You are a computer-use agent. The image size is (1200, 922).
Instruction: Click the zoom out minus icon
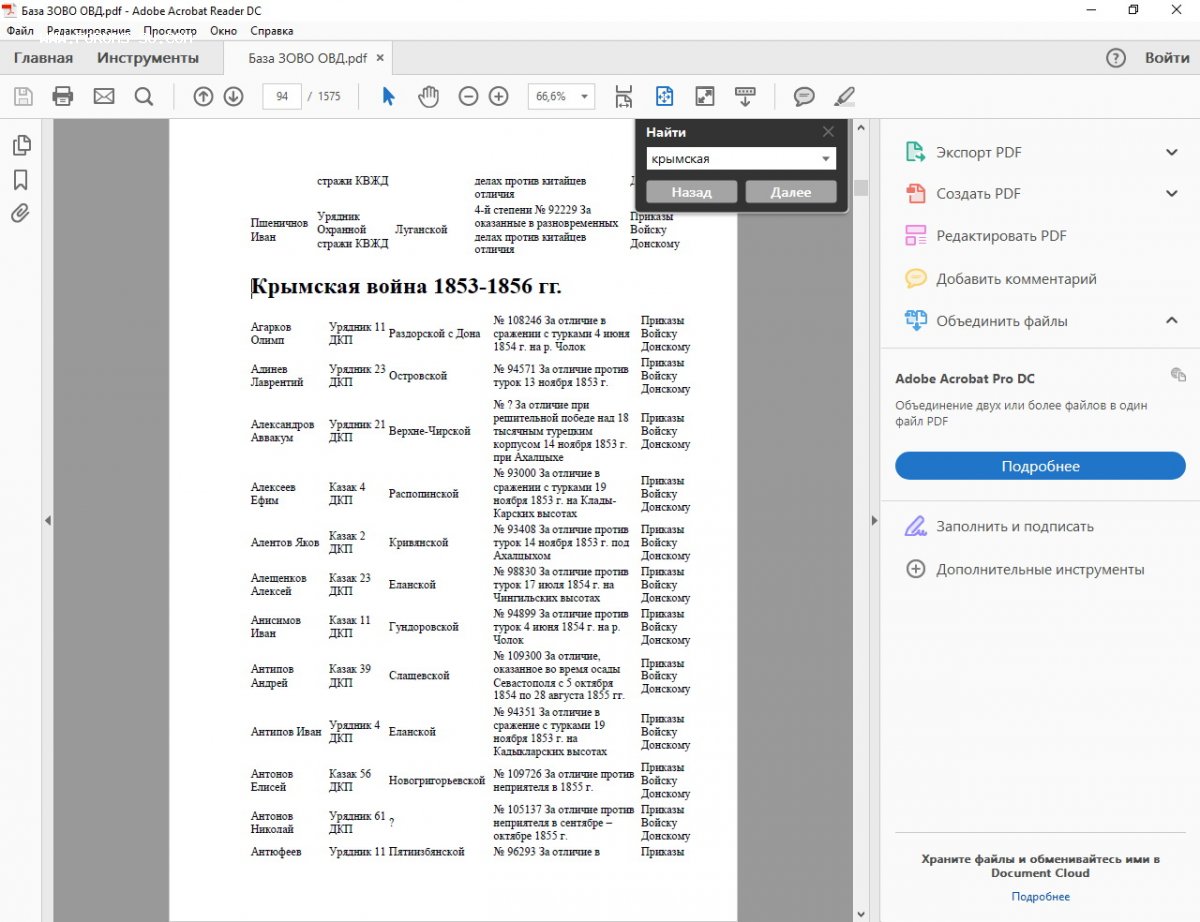tap(468, 96)
